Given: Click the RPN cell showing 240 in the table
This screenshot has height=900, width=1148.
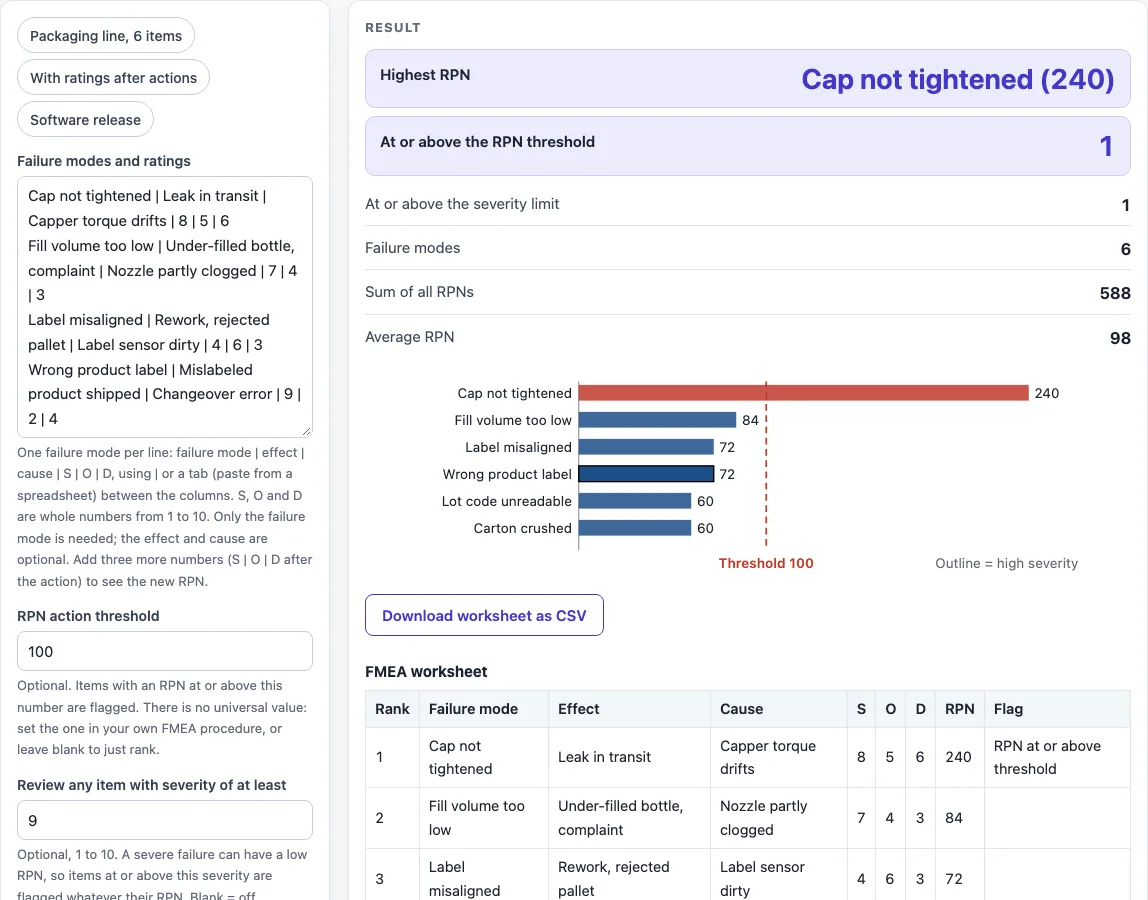Looking at the screenshot, I should pos(958,757).
